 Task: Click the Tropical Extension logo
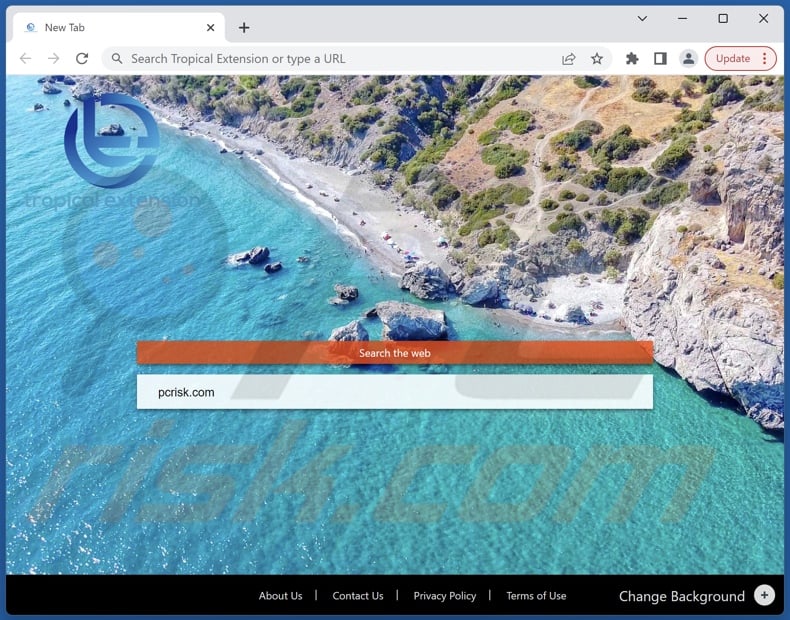(x=112, y=151)
